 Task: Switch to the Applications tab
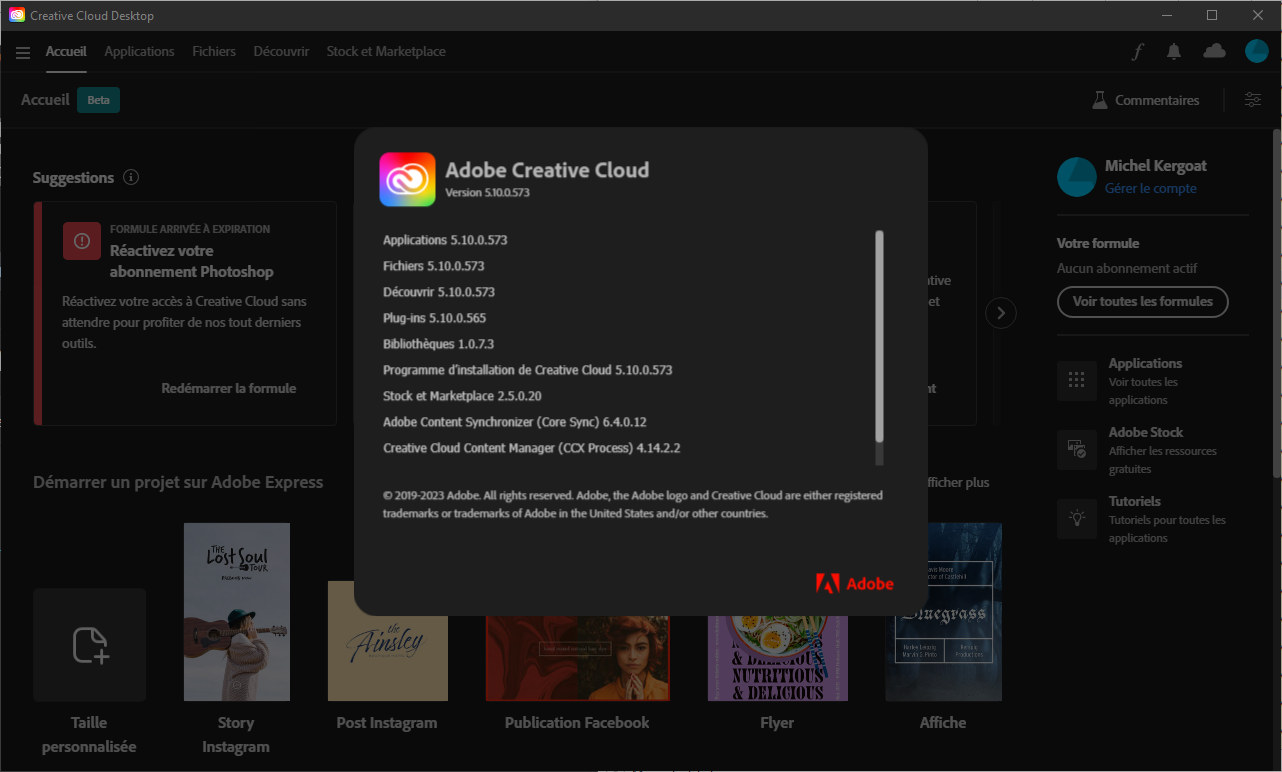[139, 51]
